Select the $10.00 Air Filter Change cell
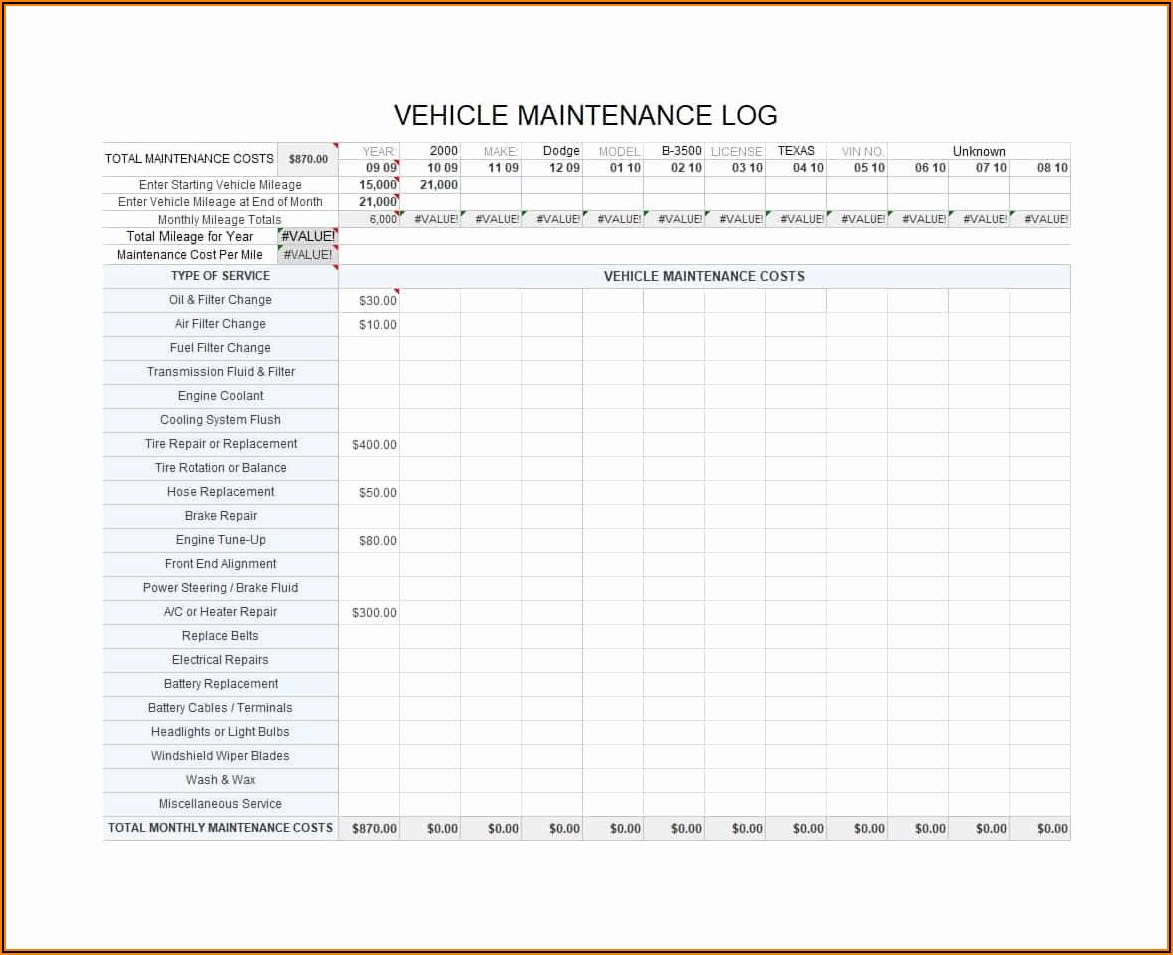Screen dimensions: 1173x955 pyautogui.click(x=377, y=325)
